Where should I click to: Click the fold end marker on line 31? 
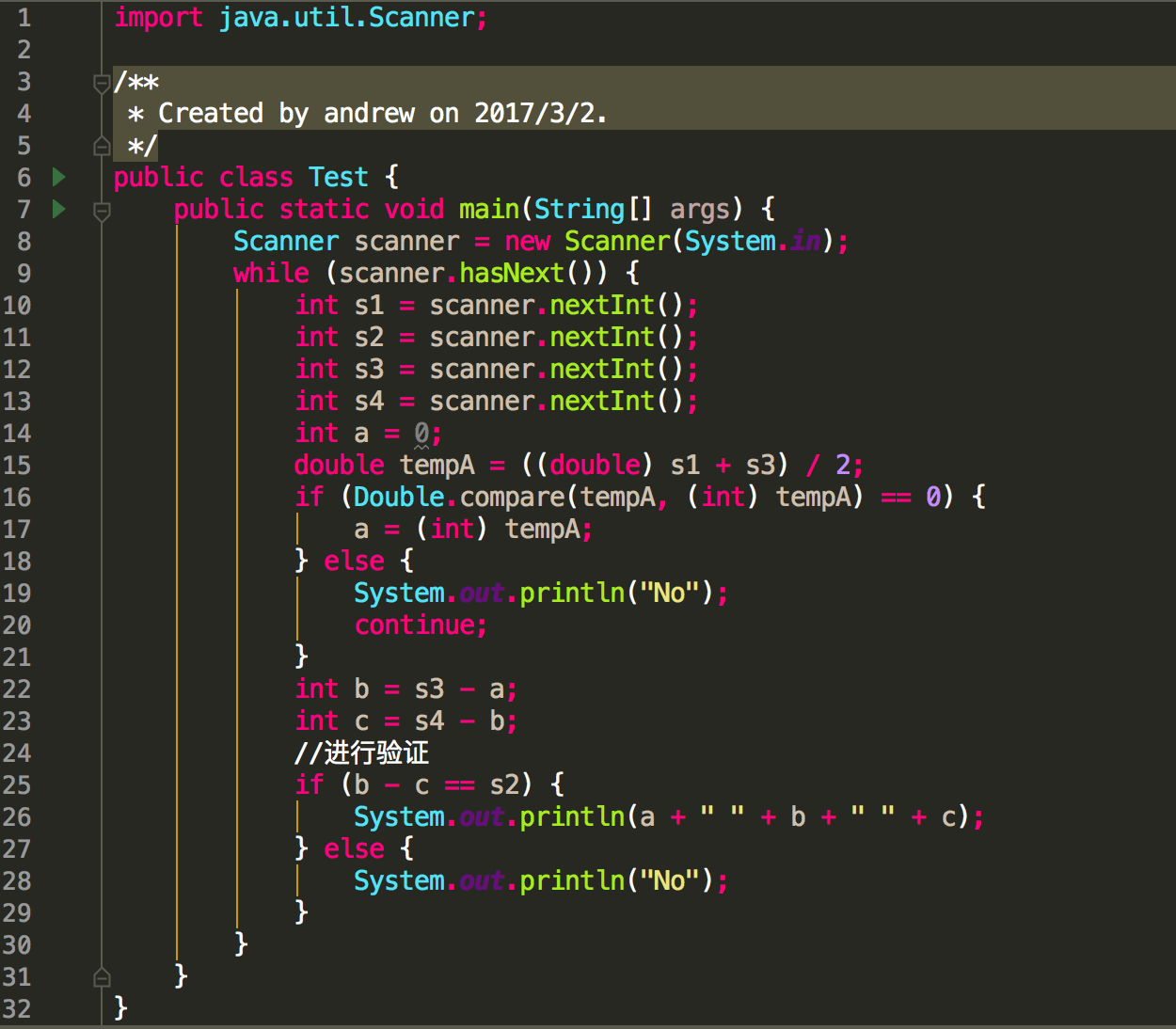pos(102,977)
